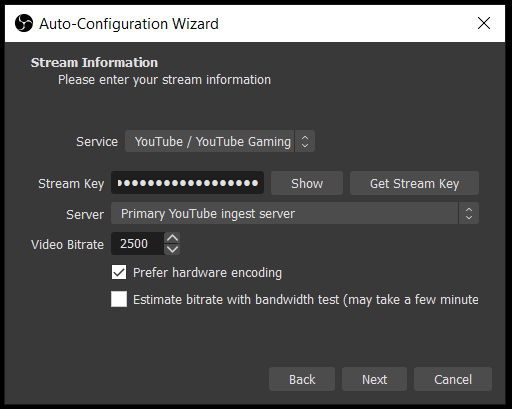Click the Get Stream Key button
The width and height of the screenshot is (512, 409).
pyautogui.click(x=414, y=183)
